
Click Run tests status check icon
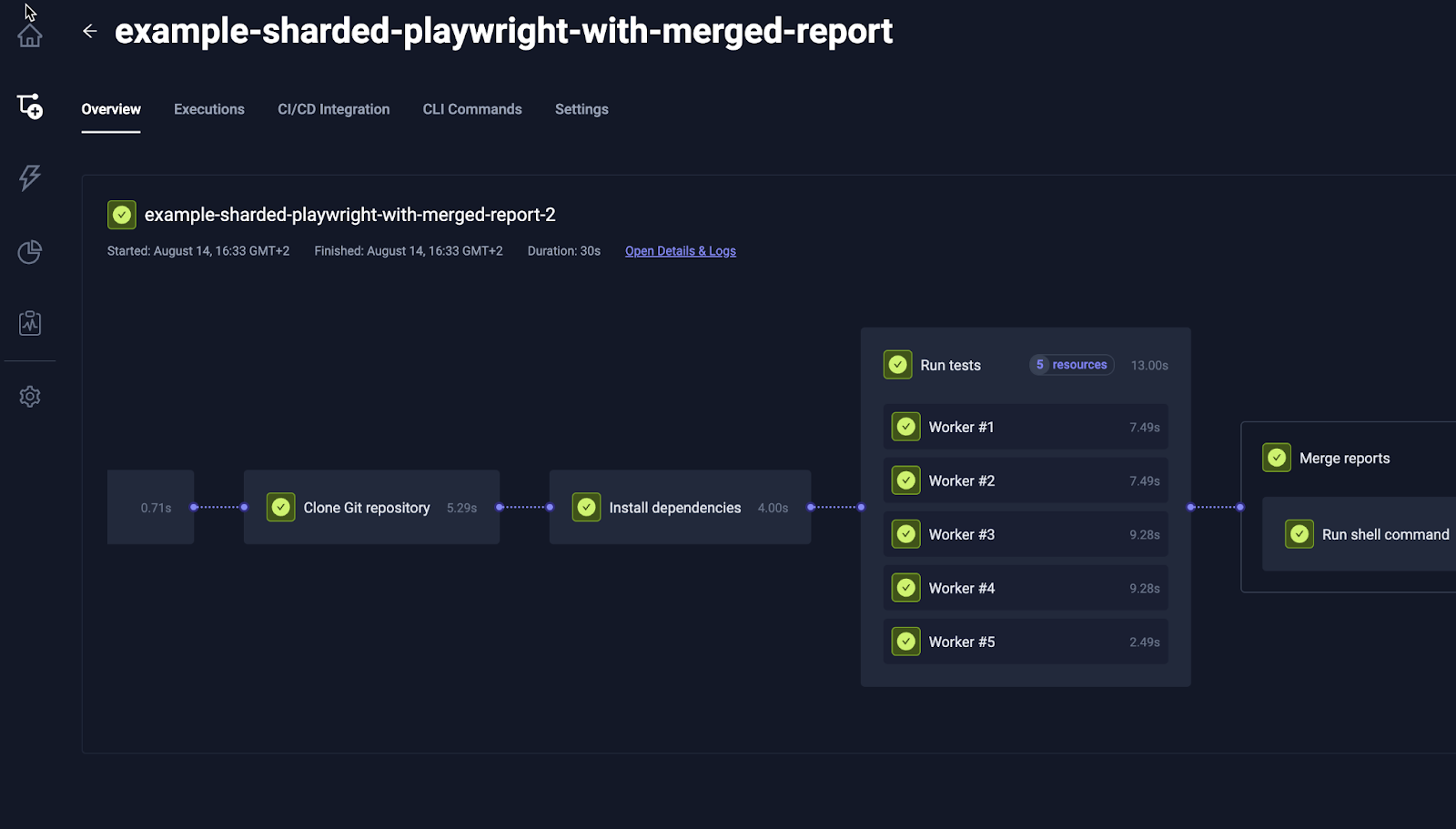click(898, 365)
